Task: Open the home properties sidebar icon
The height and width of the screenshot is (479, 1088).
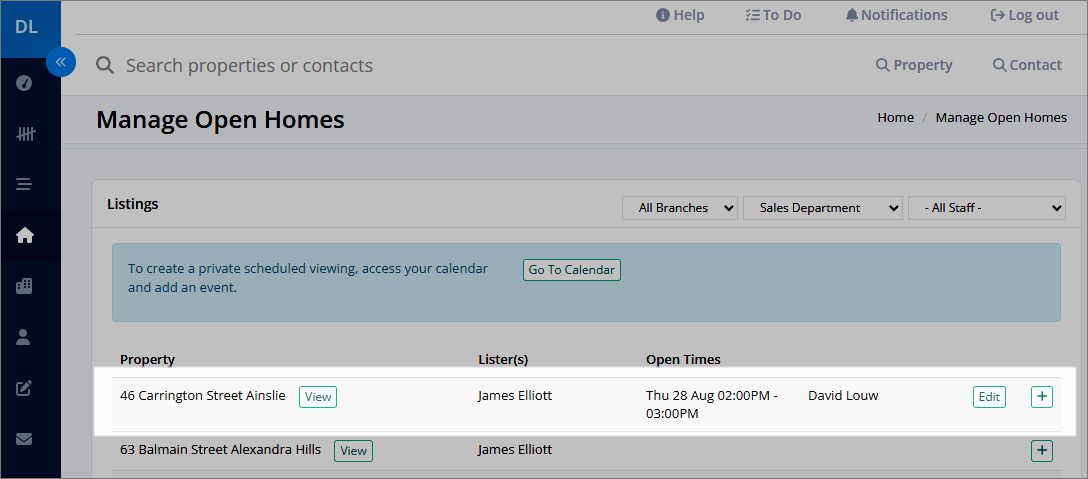Action: (24, 236)
